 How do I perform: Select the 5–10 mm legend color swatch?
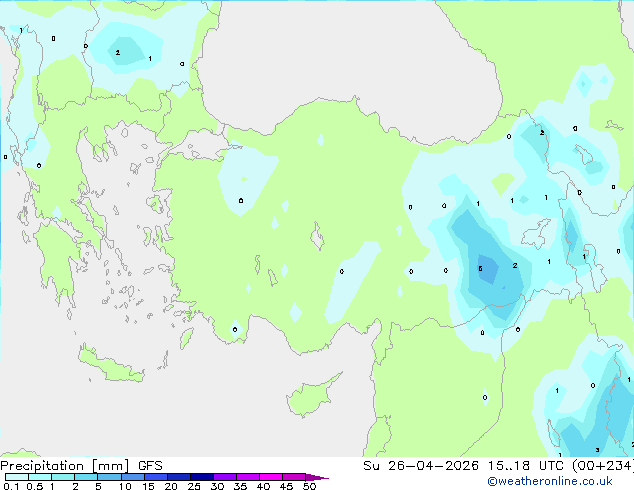[x=109, y=477]
